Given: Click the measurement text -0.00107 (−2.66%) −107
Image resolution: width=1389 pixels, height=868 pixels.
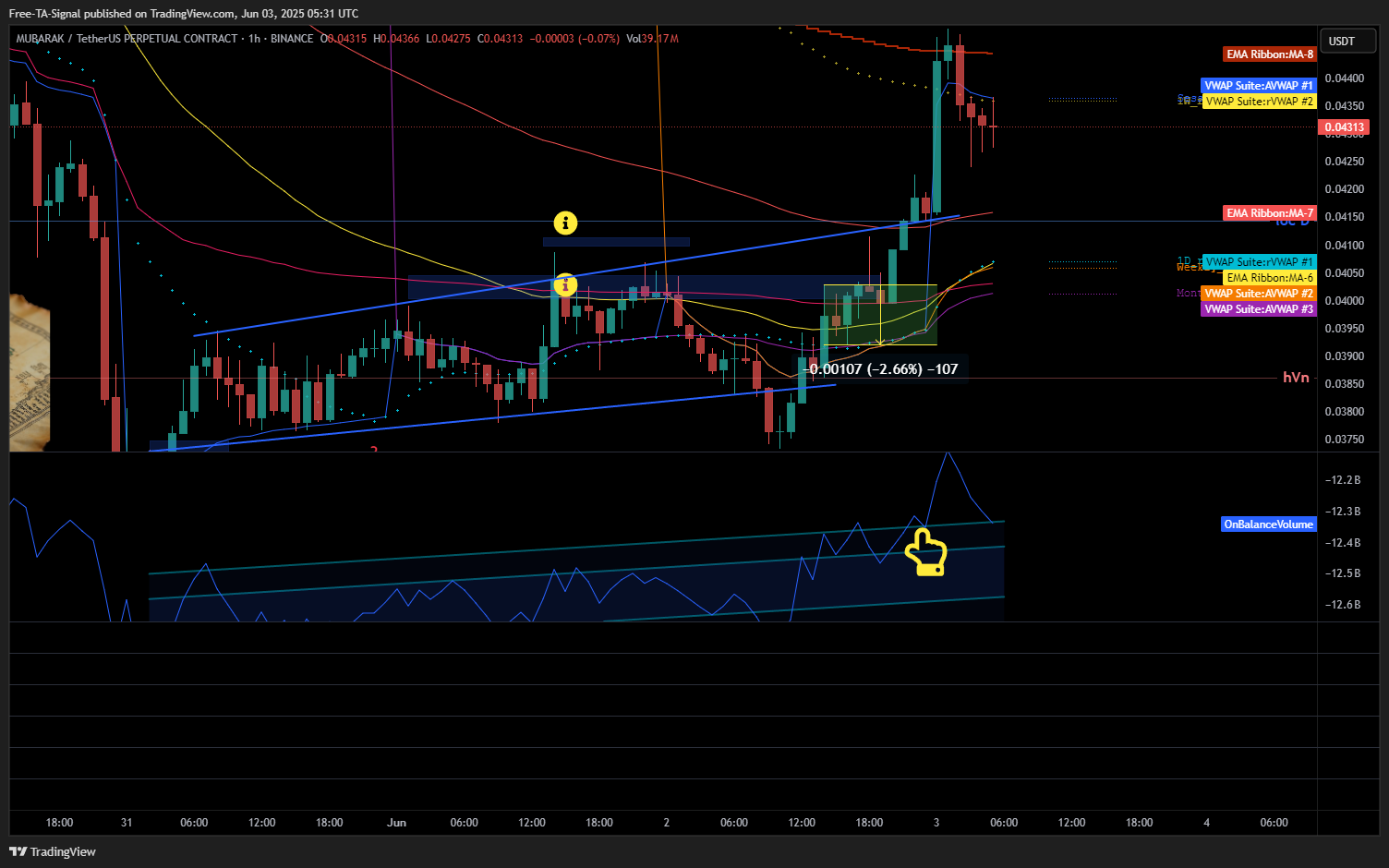Looking at the screenshot, I should [x=881, y=368].
